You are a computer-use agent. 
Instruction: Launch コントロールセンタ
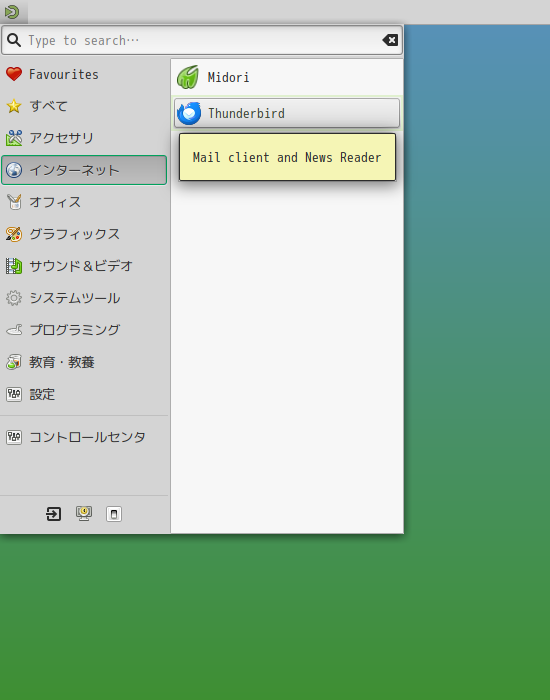[x=84, y=437]
